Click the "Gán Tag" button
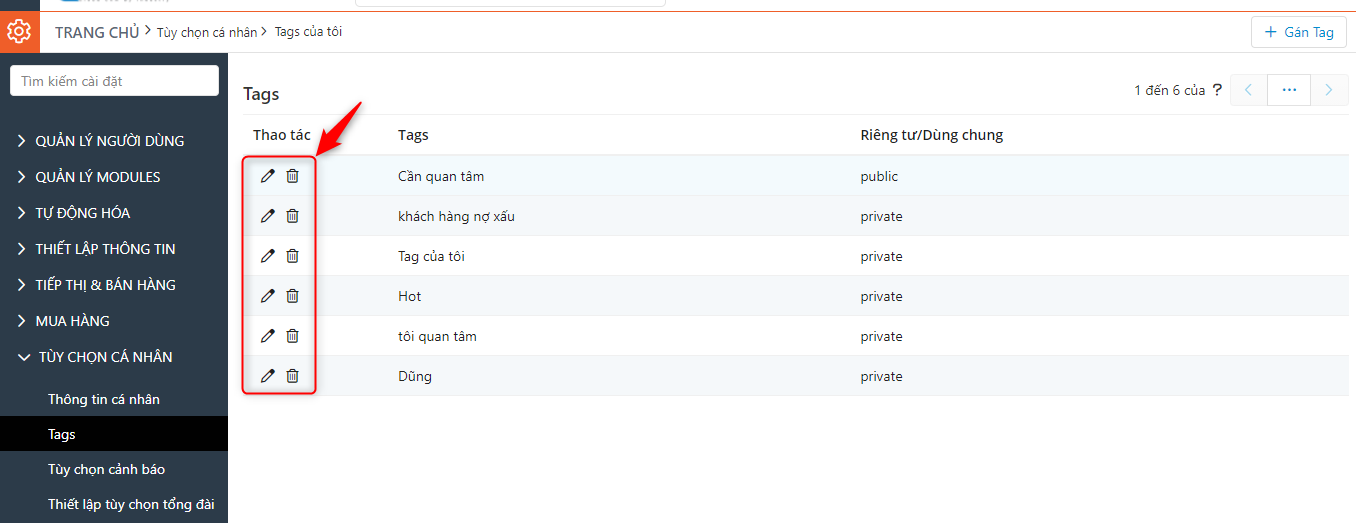Screen dimensions: 1356x523 point(1299,32)
